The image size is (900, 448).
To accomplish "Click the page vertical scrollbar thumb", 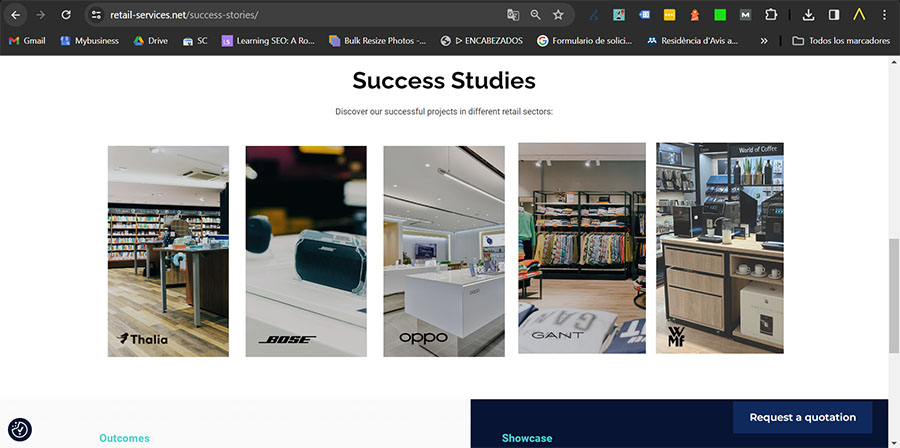I will (x=894, y=296).
